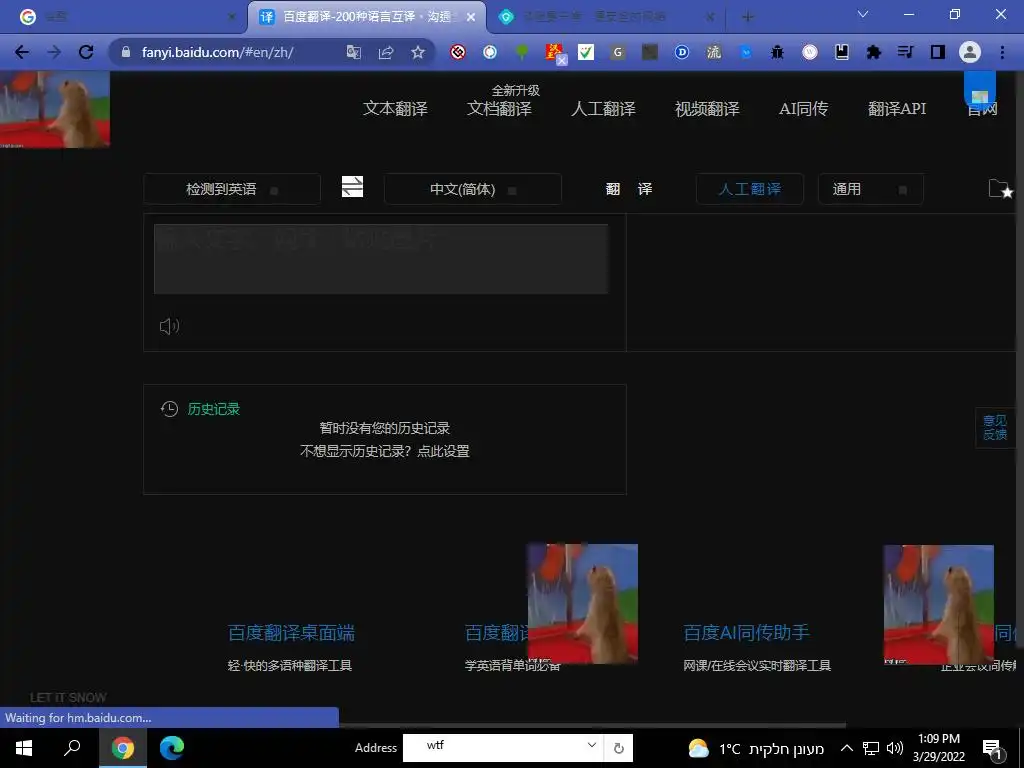Click the 意见反馈 feedback button
The width and height of the screenshot is (1024, 768).
pyautogui.click(x=995, y=428)
